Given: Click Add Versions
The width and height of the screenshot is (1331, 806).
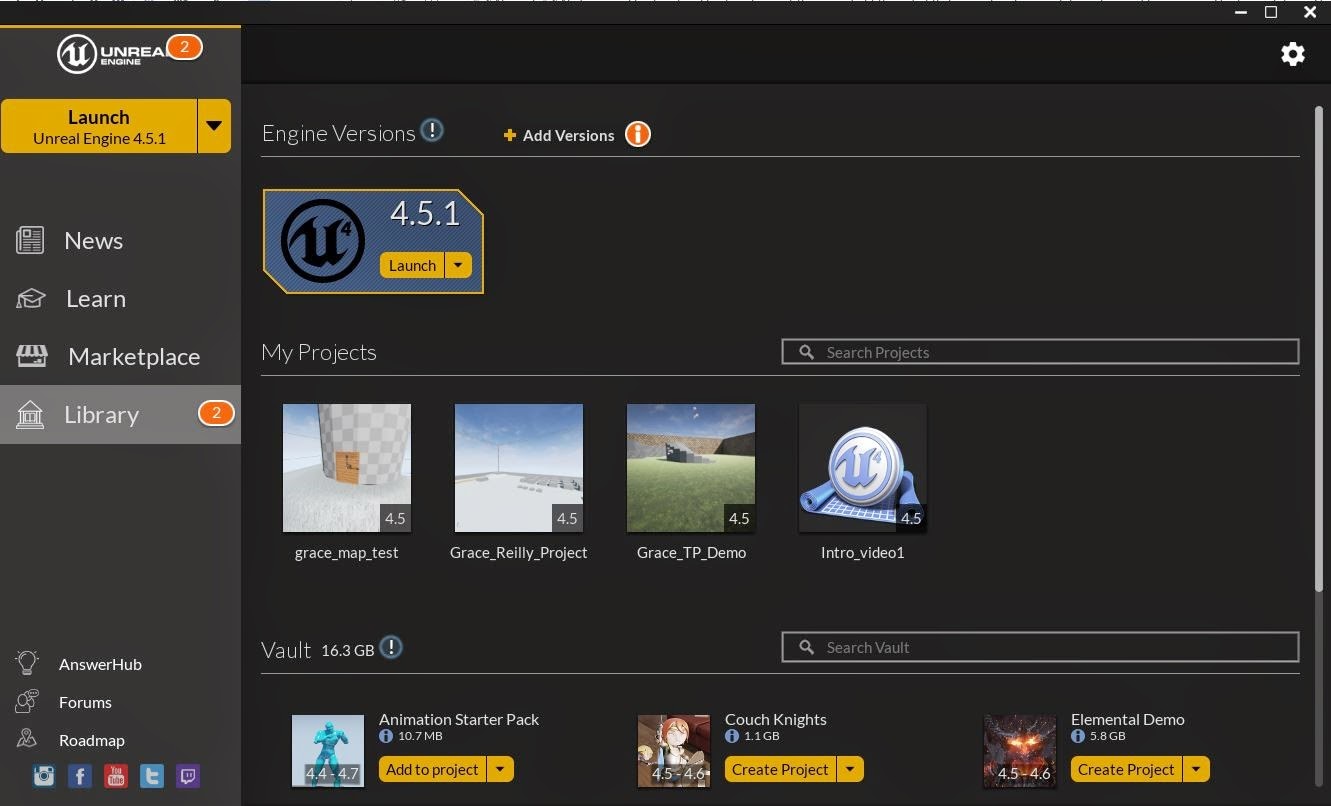Looking at the screenshot, I should tap(559, 135).
